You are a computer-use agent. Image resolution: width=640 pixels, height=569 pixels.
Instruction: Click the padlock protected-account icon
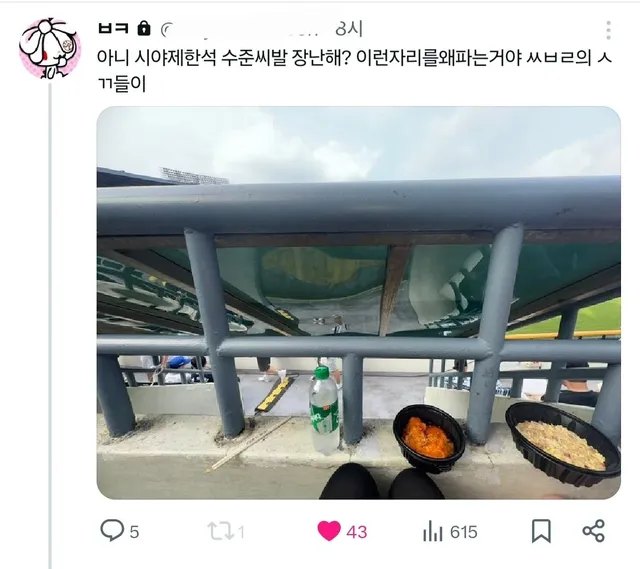pyautogui.click(x=144, y=28)
